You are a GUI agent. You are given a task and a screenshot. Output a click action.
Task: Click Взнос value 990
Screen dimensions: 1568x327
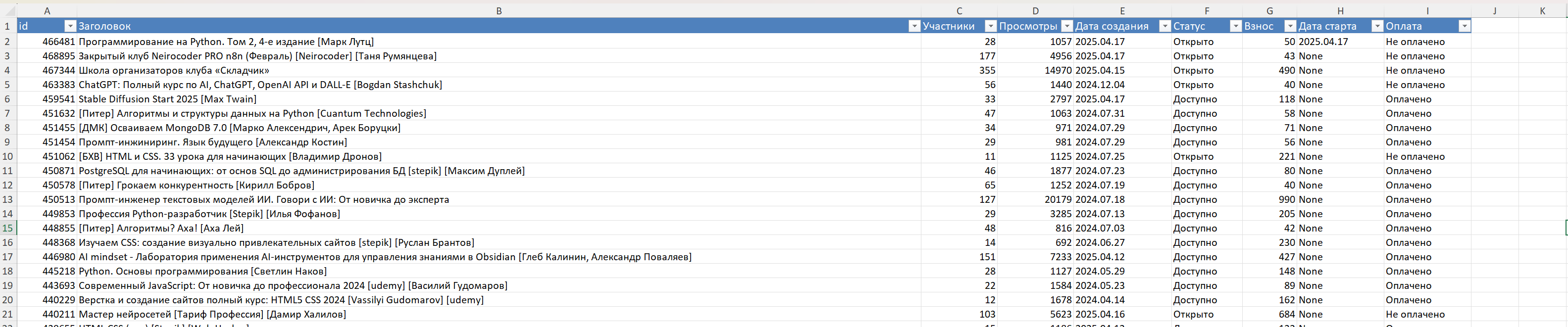pos(1270,199)
